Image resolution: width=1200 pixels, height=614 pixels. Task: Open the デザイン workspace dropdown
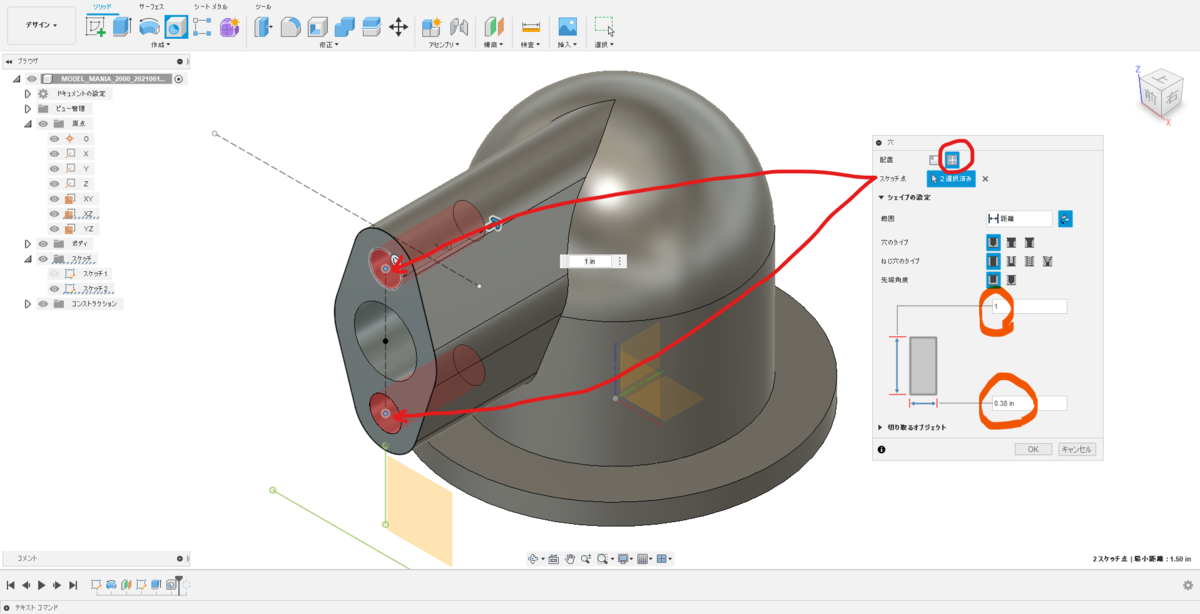[x=41, y=25]
